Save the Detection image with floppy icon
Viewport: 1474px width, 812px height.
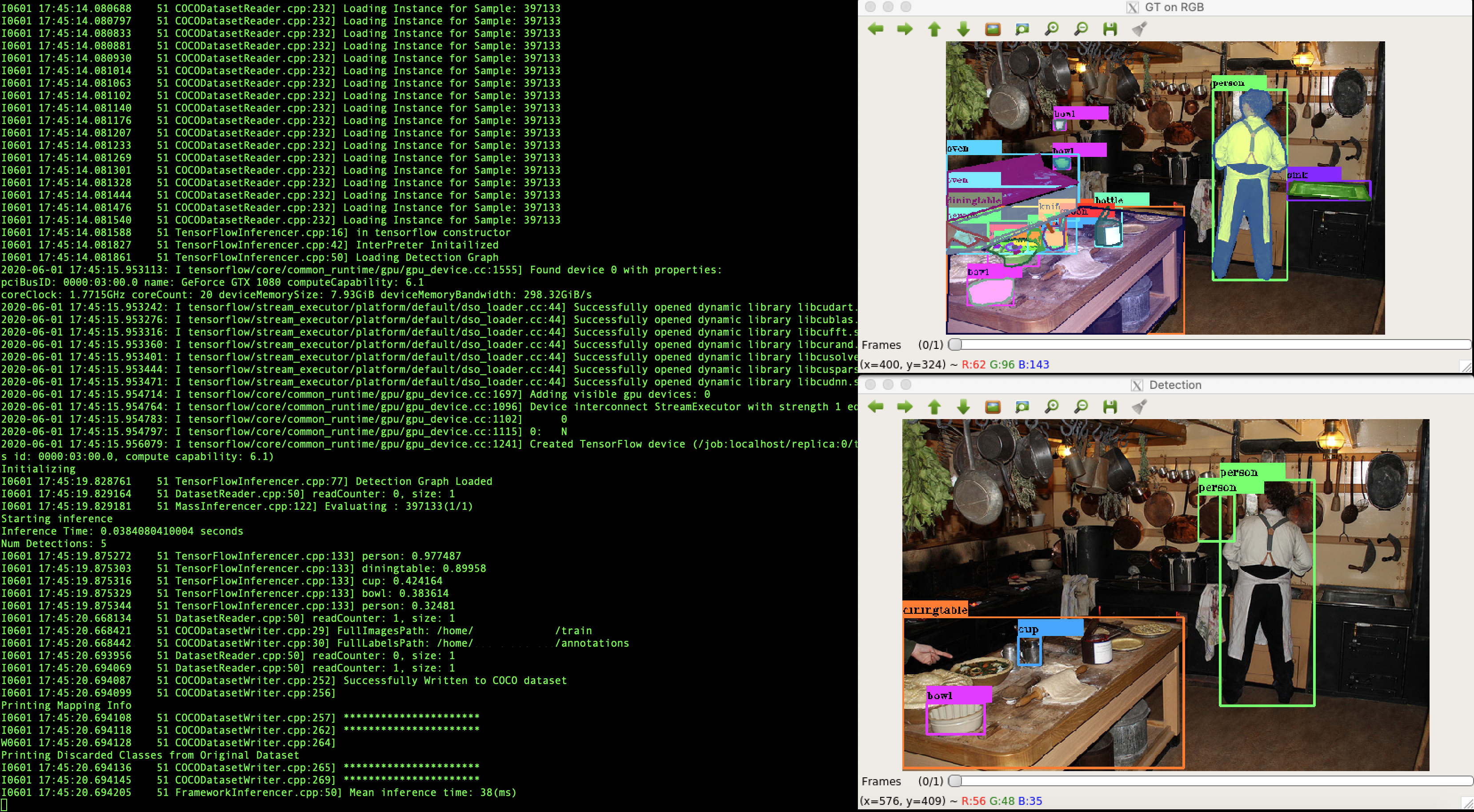pos(1110,407)
